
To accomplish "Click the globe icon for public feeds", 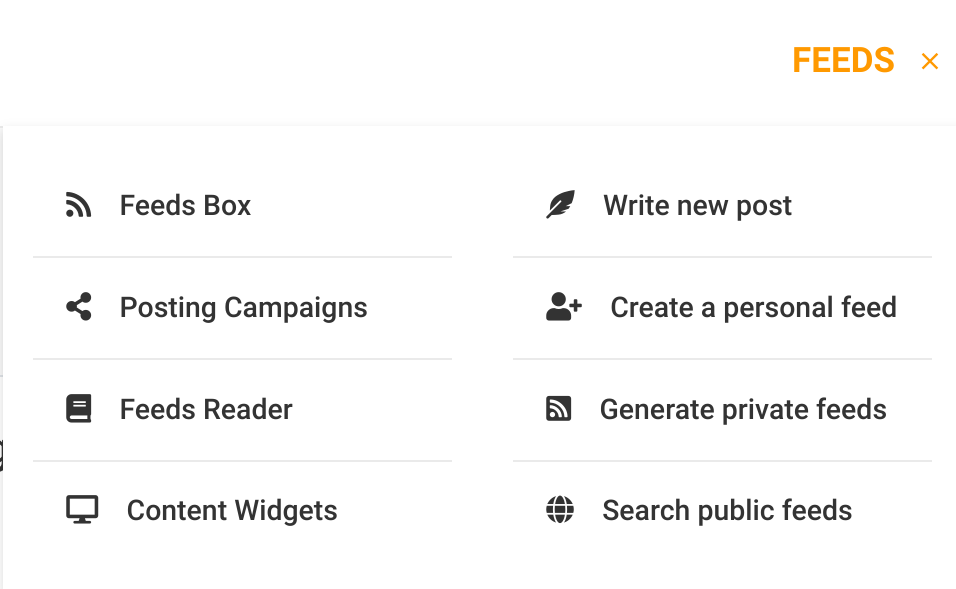I will [560, 510].
